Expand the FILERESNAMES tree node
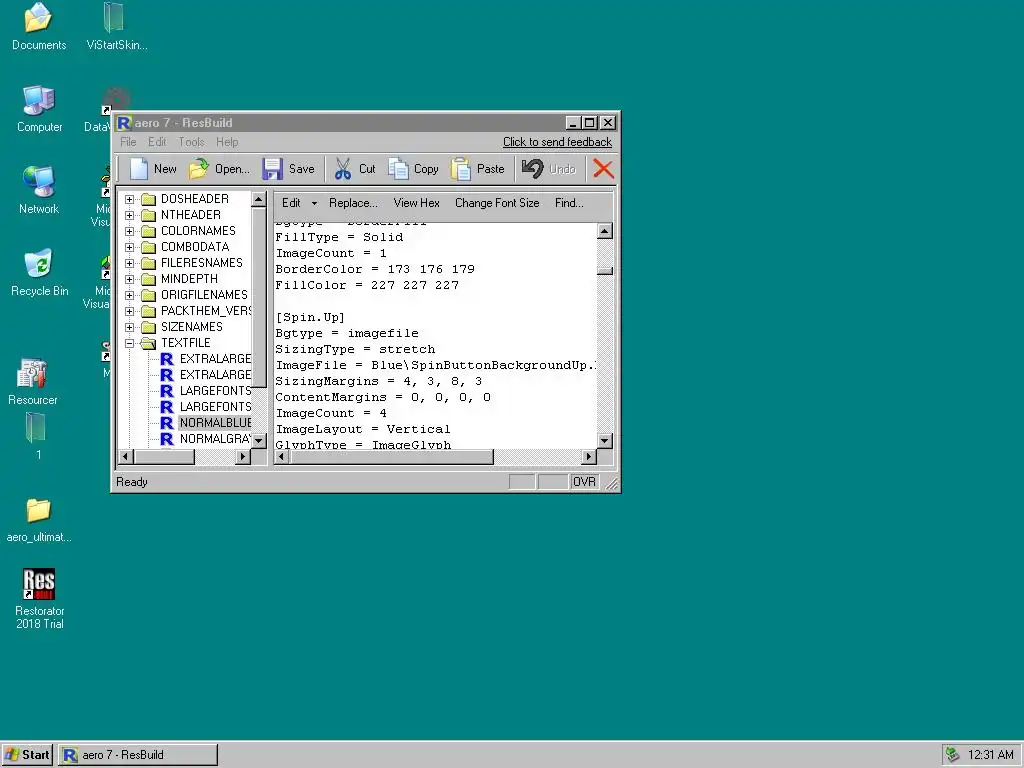This screenshot has width=1024, height=768. pyautogui.click(x=129, y=263)
